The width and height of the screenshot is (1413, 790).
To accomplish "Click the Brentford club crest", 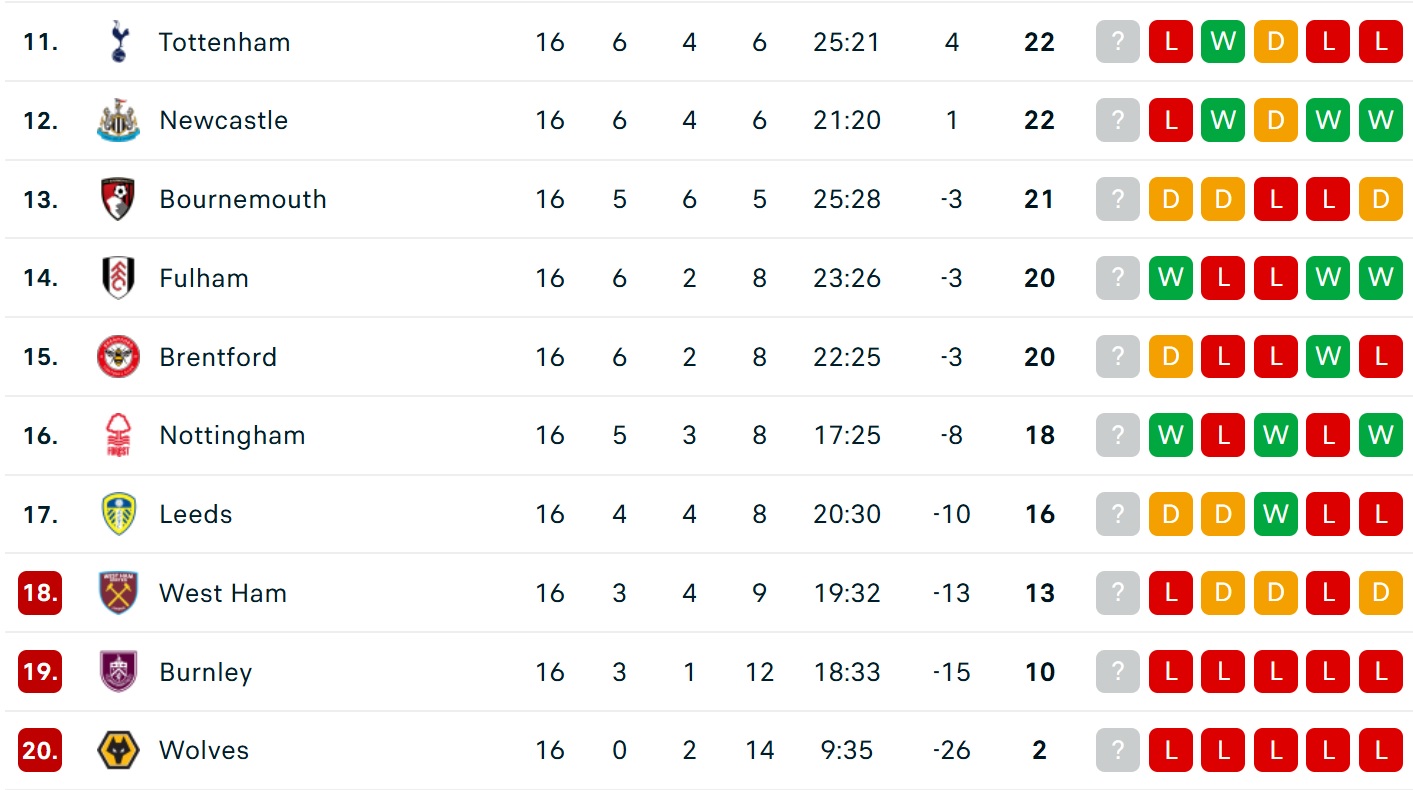I will coord(119,357).
